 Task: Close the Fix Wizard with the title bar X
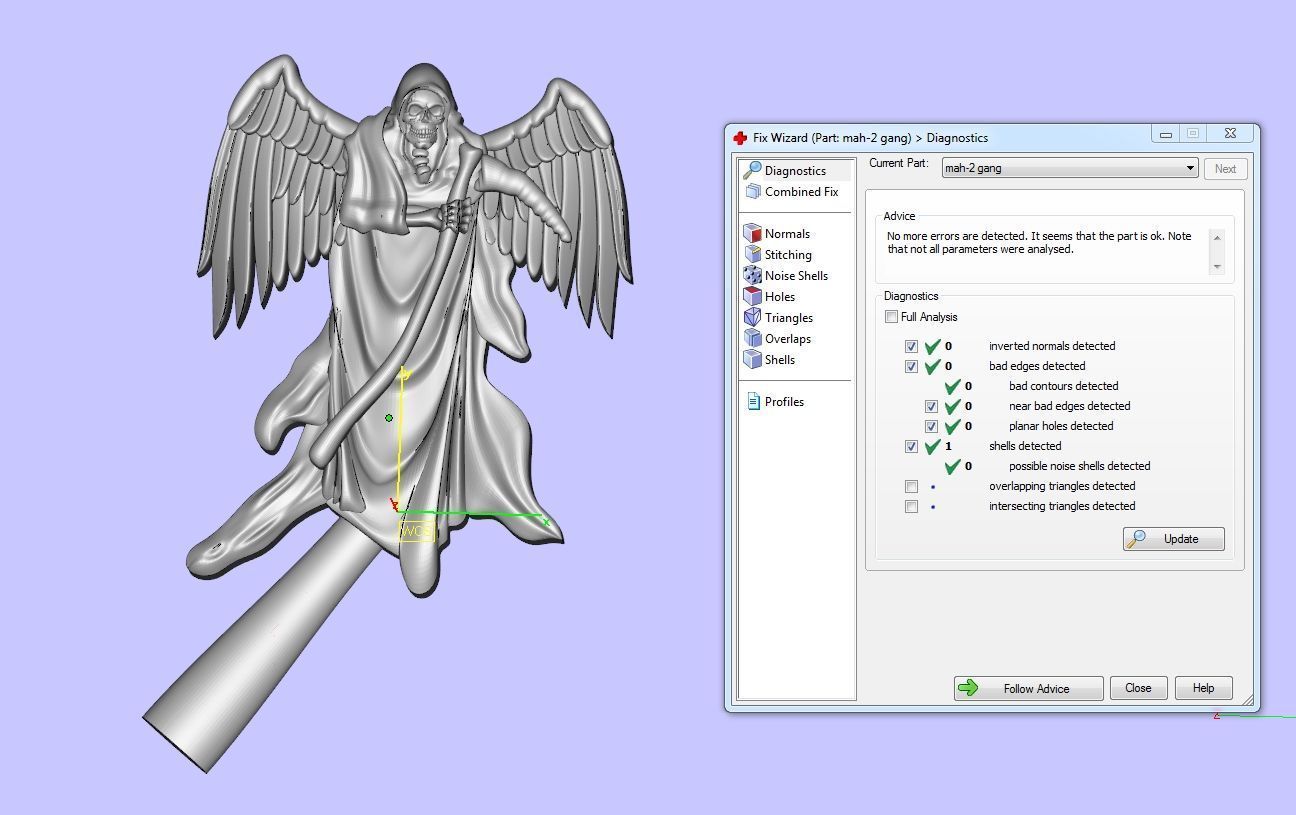tap(1230, 133)
